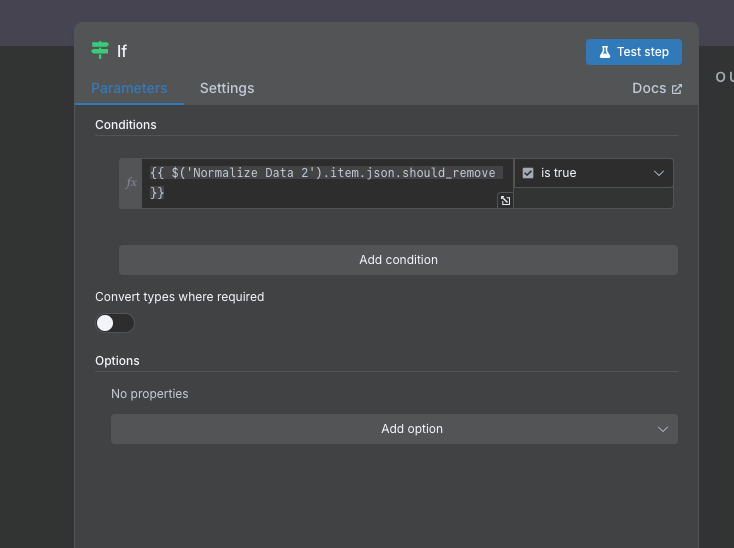
Task: Switch to the Settings tab
Action: coord(227,88)
